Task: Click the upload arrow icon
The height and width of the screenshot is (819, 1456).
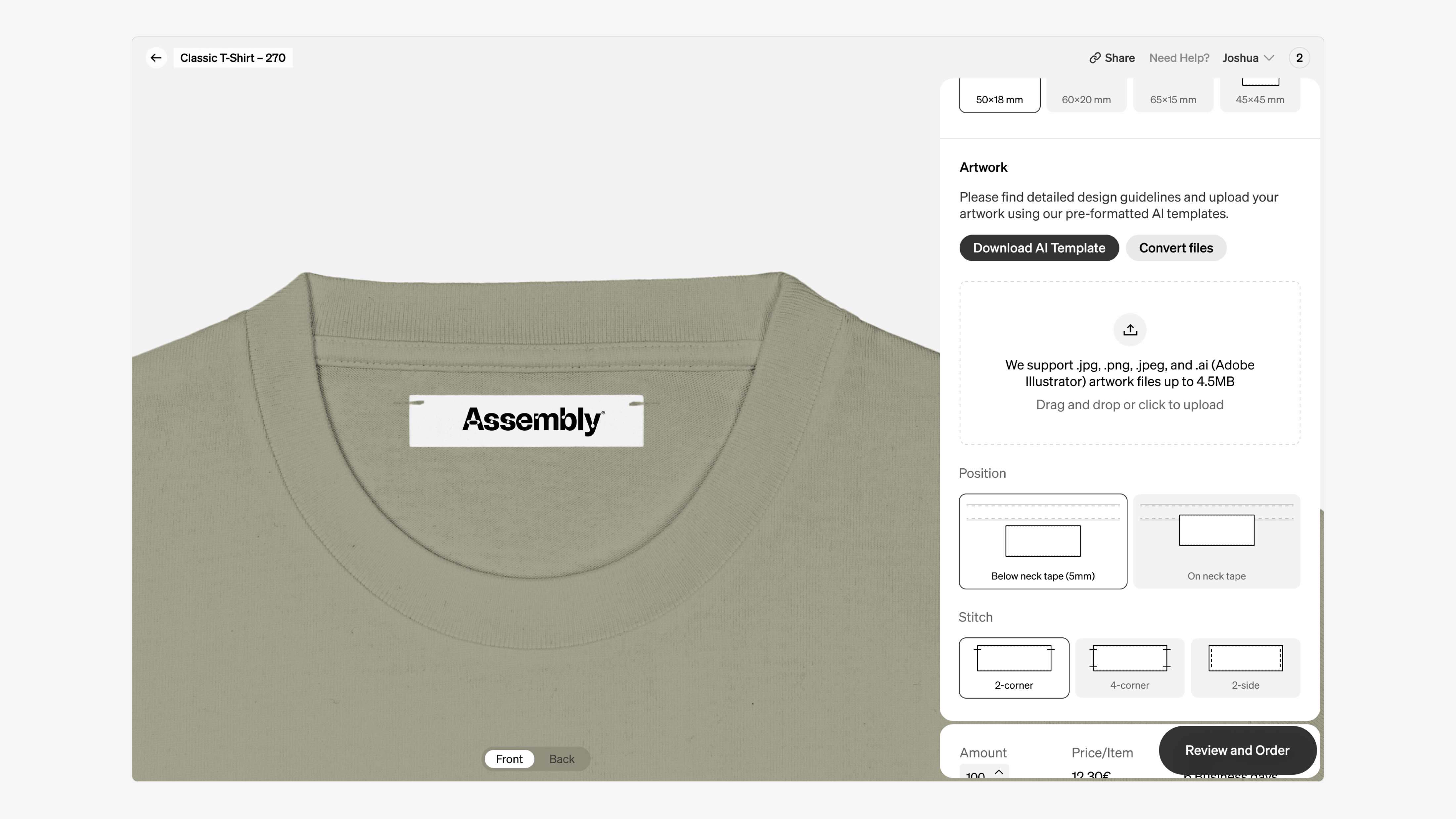Action: tap(1129, 329)
